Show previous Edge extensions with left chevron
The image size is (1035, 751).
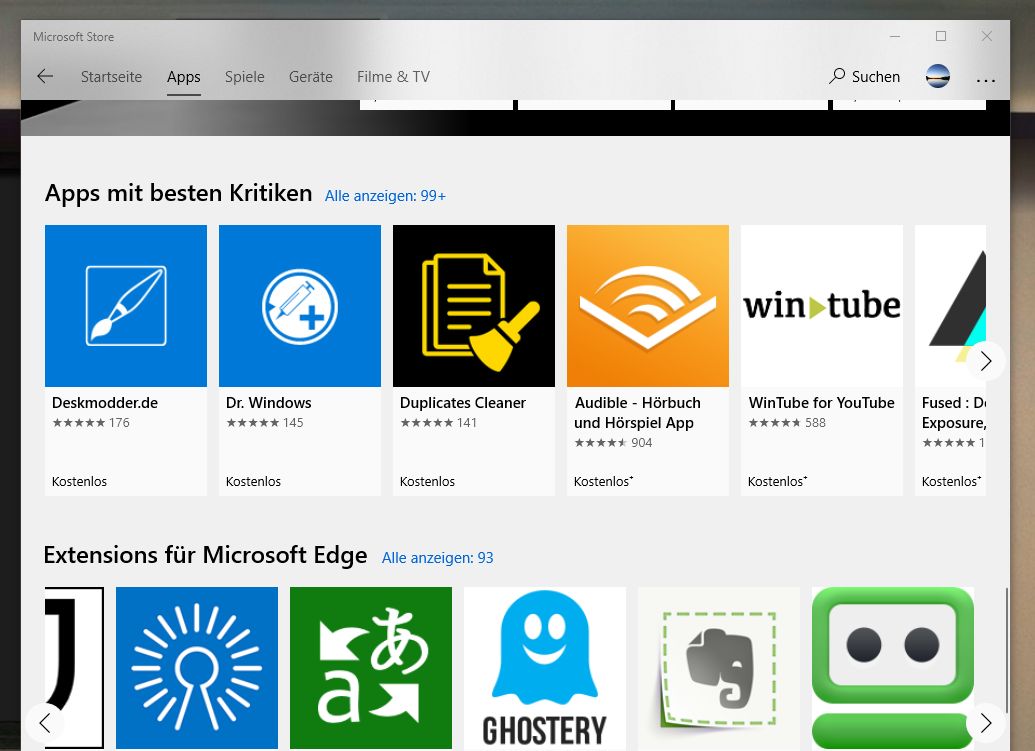click(x=45, y=723)
